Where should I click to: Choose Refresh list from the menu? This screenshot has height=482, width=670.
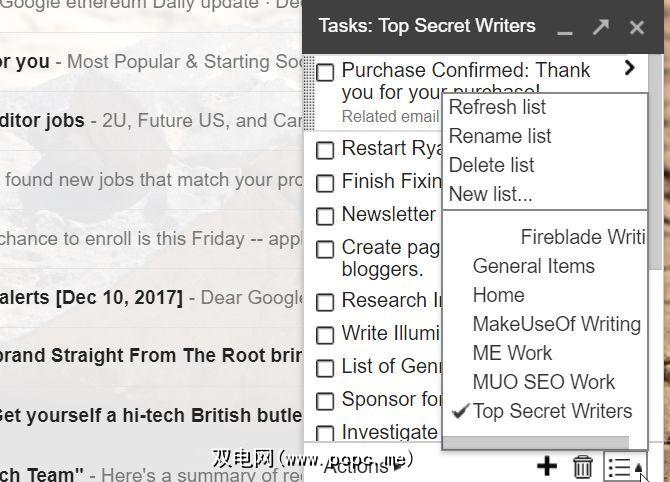[x=497, y=107]
